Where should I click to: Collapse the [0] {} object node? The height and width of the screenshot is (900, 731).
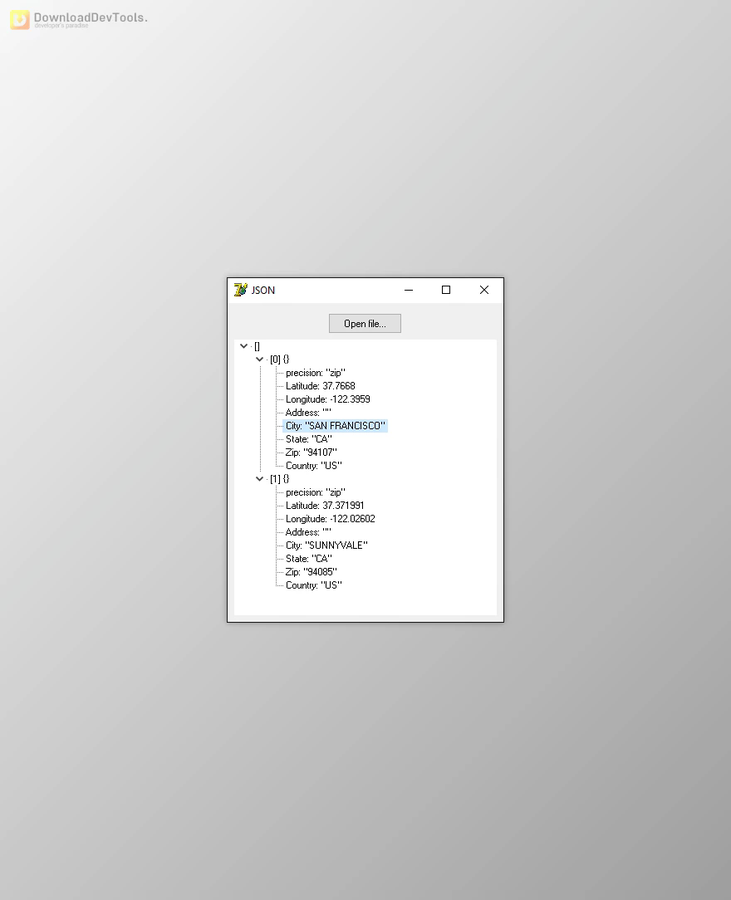click(x=259, y=359)
